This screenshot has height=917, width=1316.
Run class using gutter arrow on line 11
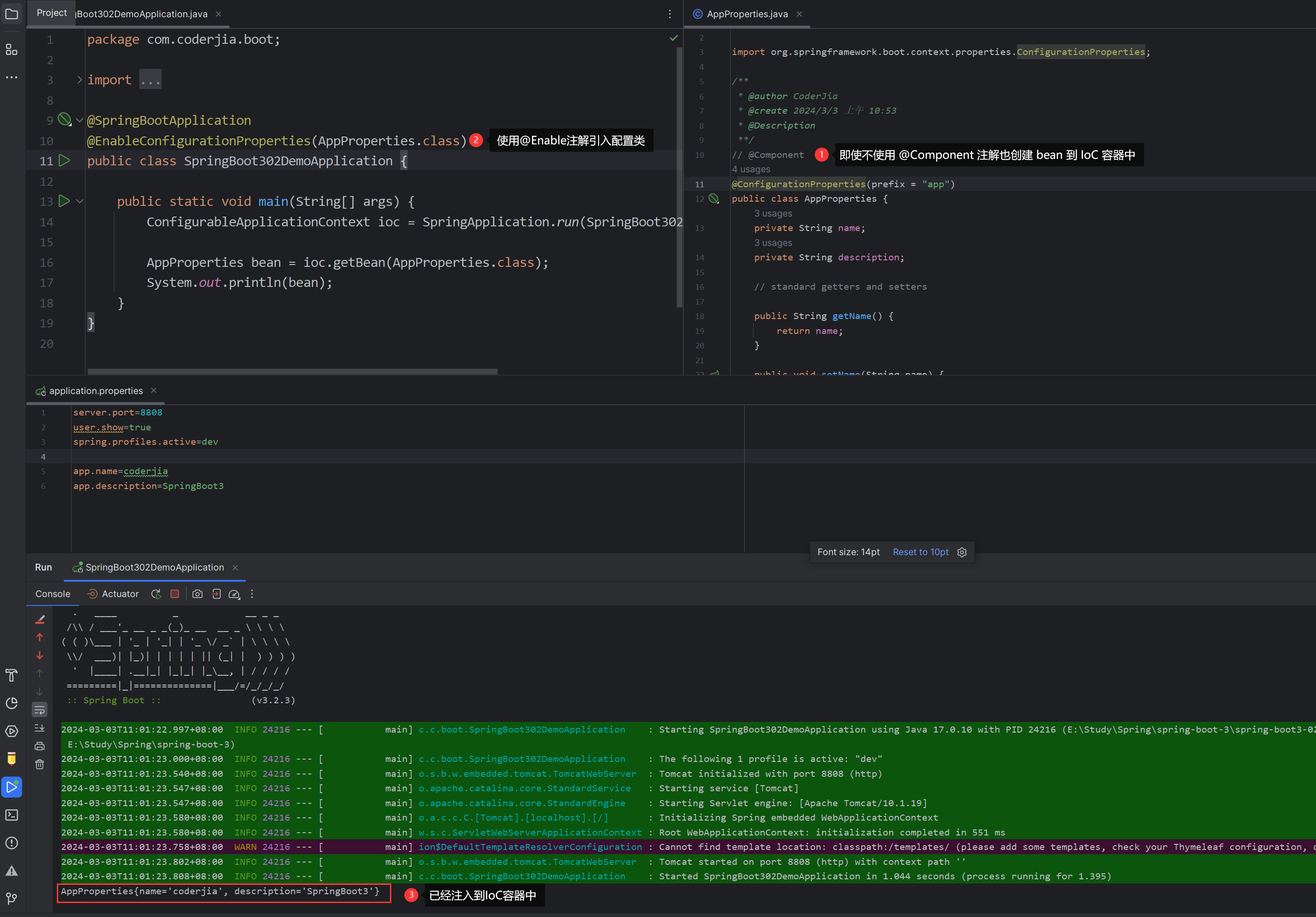[x=65, y=161]
